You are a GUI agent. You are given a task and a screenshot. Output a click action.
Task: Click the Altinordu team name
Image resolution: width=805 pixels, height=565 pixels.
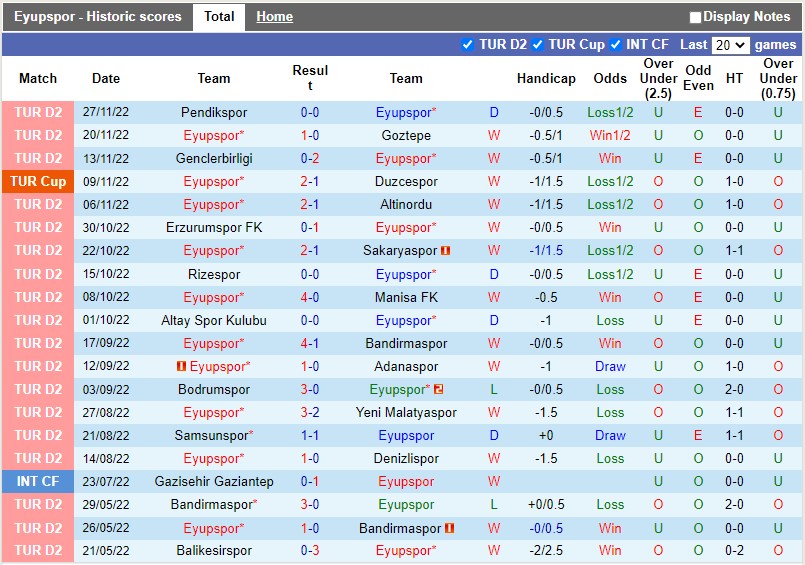coord(406,204)
